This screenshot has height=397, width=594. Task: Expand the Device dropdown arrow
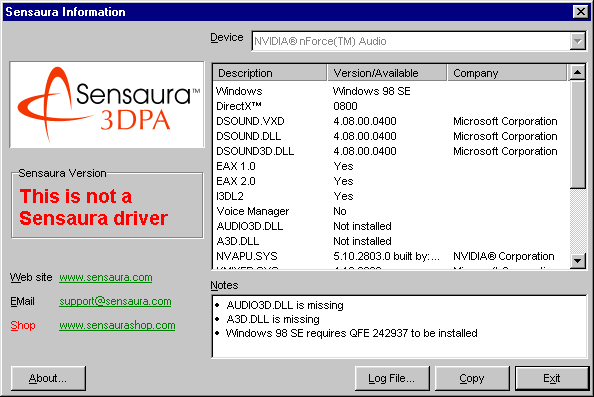578,41
